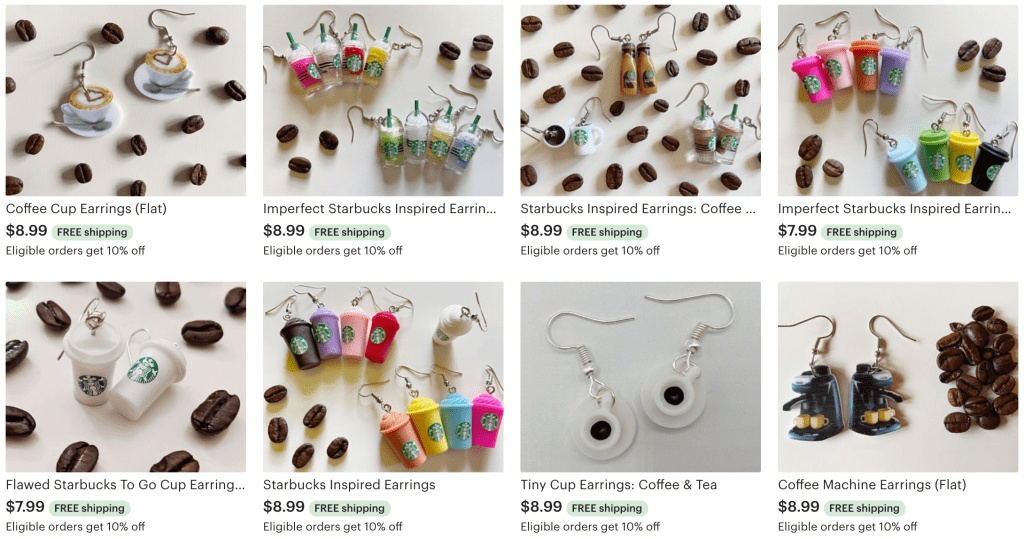Select the FREE shipping badge on Coffee Machine Earrings

tap(864, 508)
